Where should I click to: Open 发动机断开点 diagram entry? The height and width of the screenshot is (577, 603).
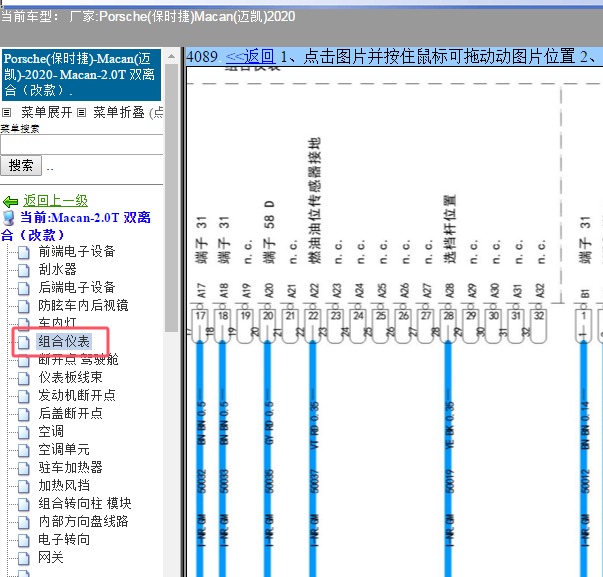click(x=77, y=395)
